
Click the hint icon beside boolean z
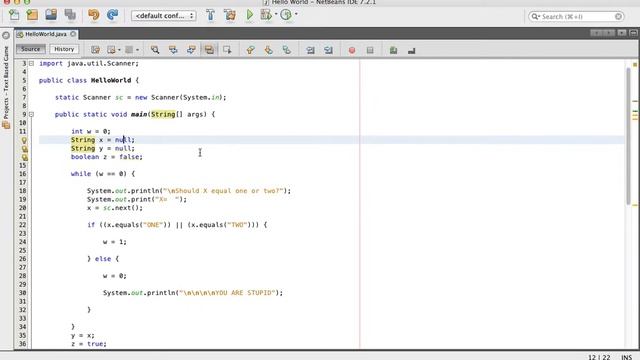click(24, 157)
